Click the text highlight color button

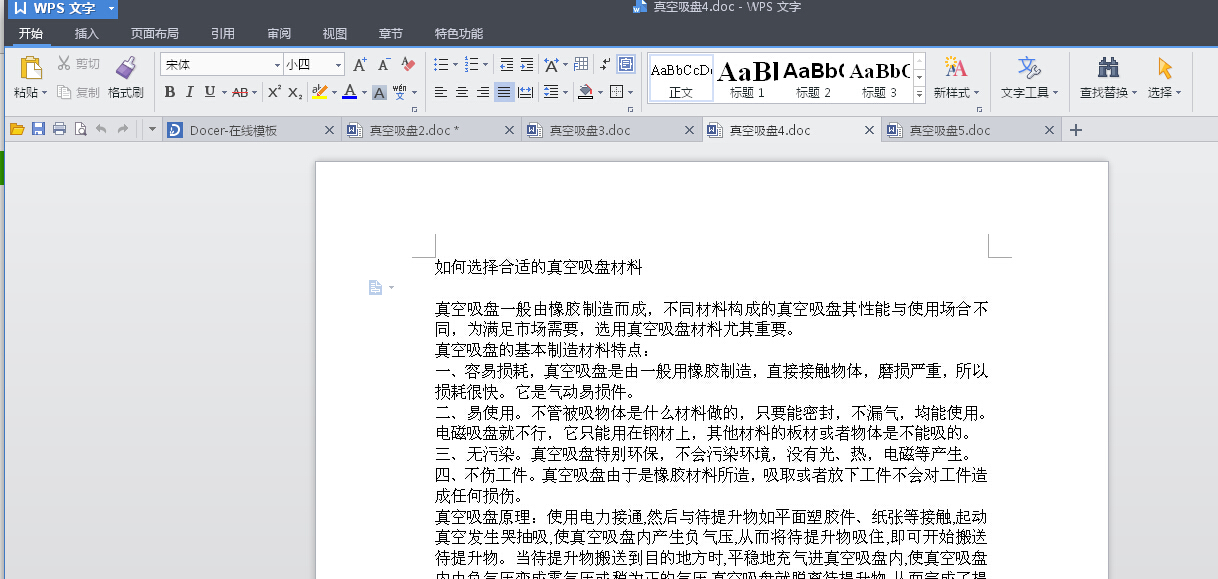click(319, 92)
